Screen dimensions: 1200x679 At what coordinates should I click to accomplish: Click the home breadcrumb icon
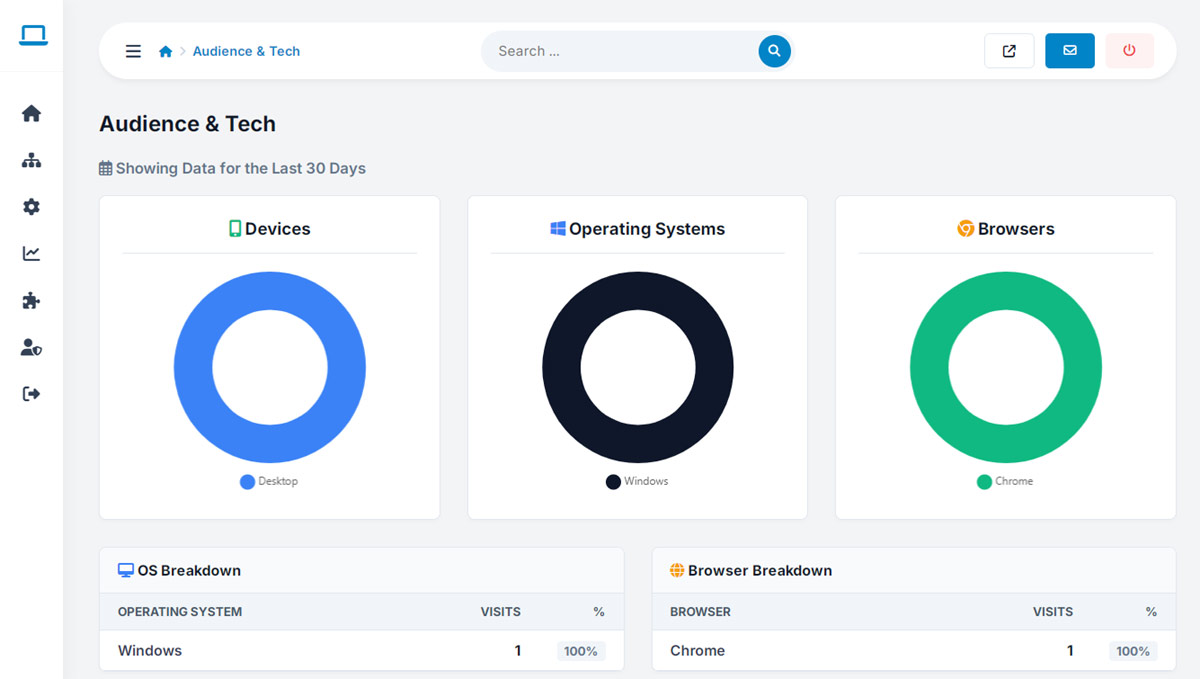point(166,51)
